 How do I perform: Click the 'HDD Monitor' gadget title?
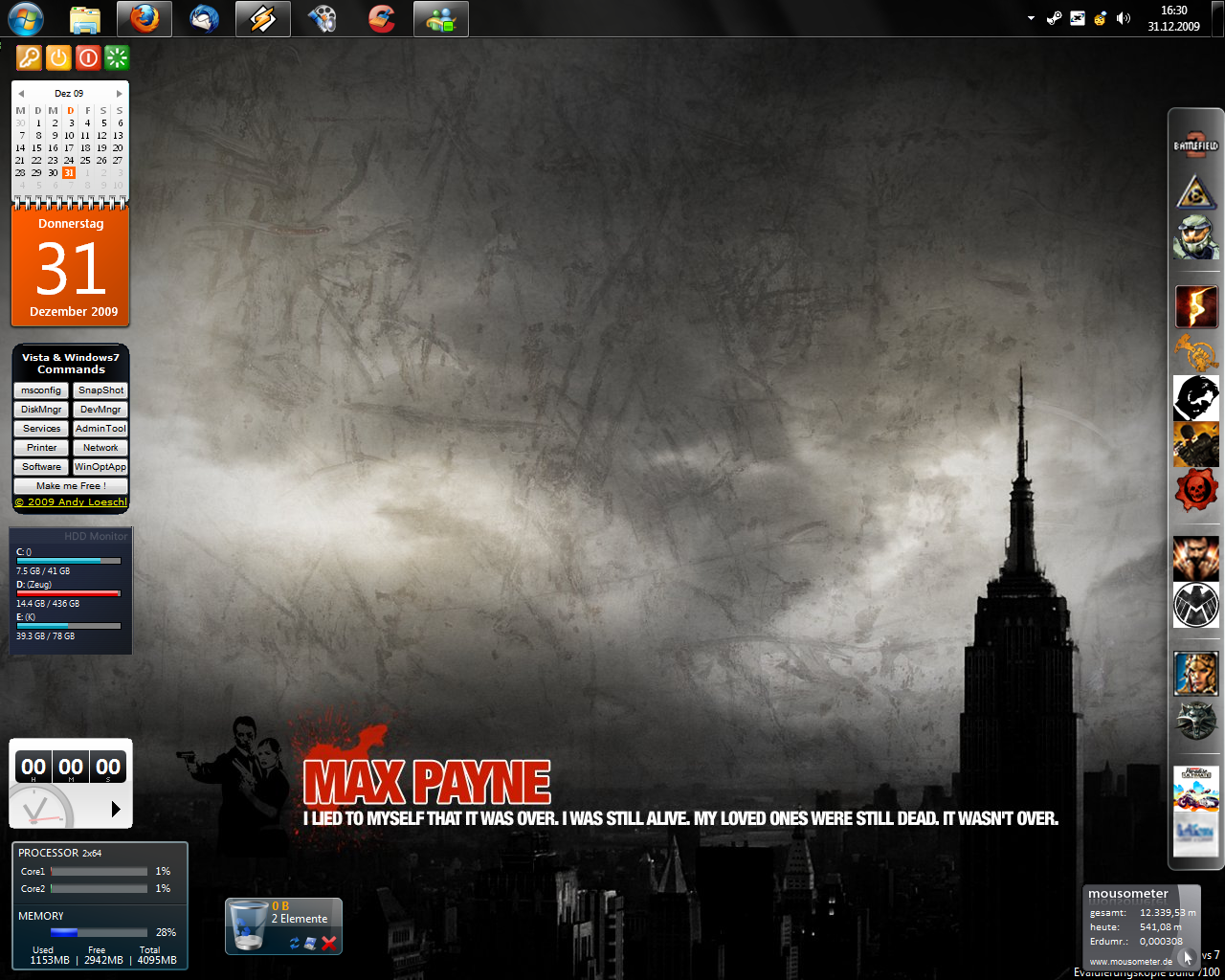click(96, 536)
